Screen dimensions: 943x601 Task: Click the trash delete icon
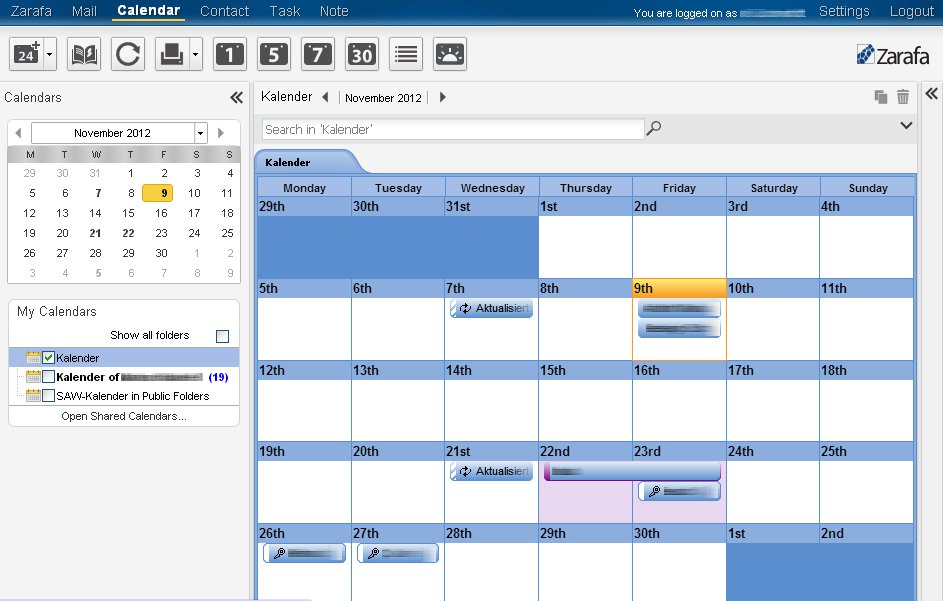pos(903,96)
